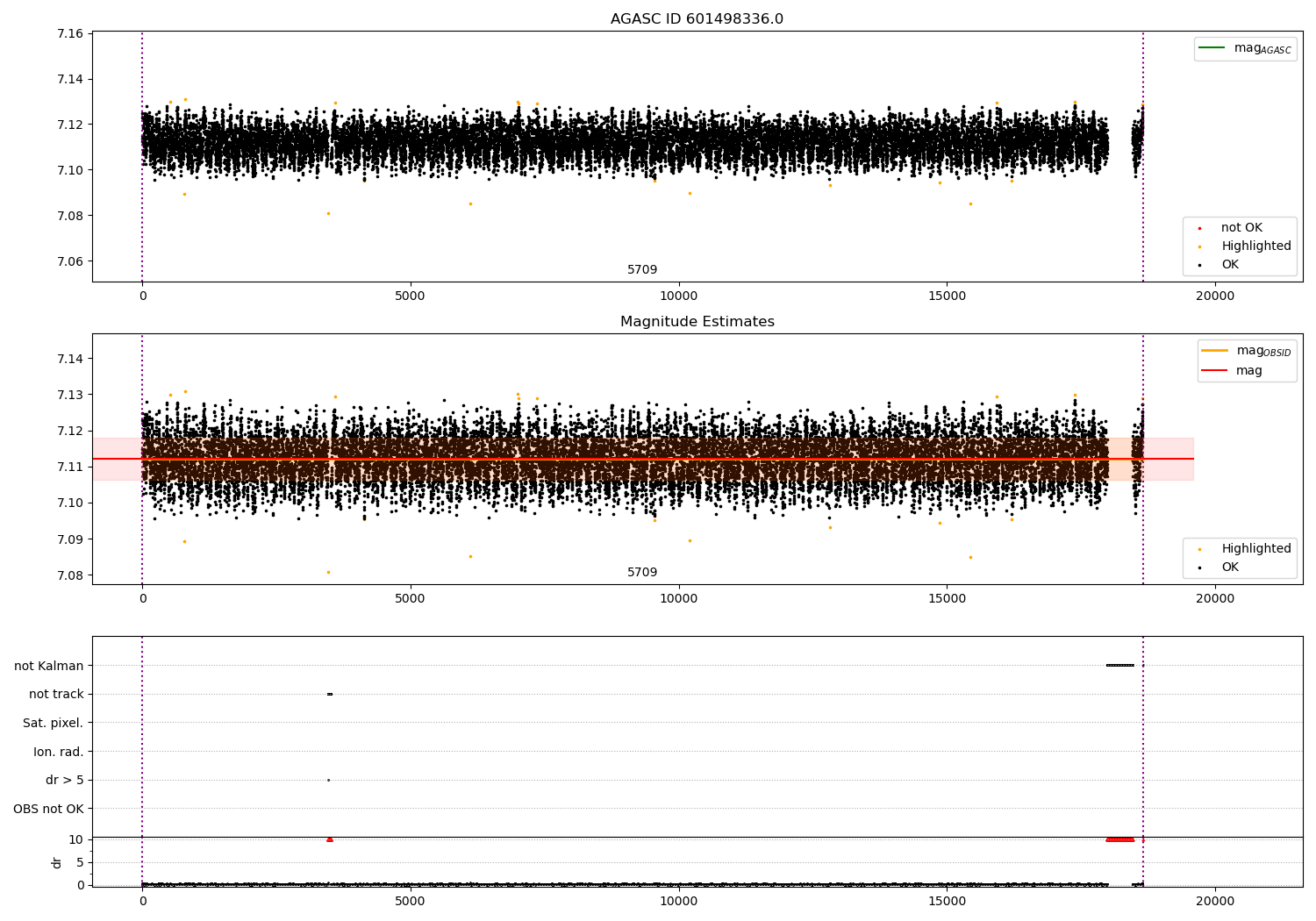Click 'not OK' legend entry in top plot
Screen dimensions: 1316x921
(1241, 227)
